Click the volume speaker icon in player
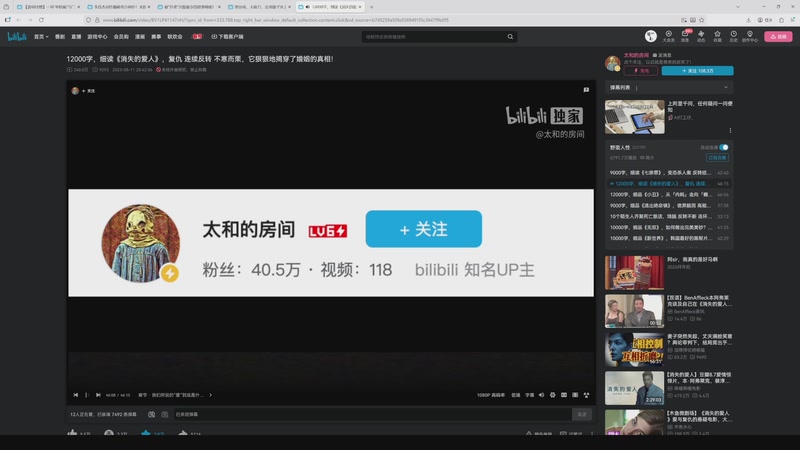The image size is (800, 450). pyautogui.click(x=541, y=395)
